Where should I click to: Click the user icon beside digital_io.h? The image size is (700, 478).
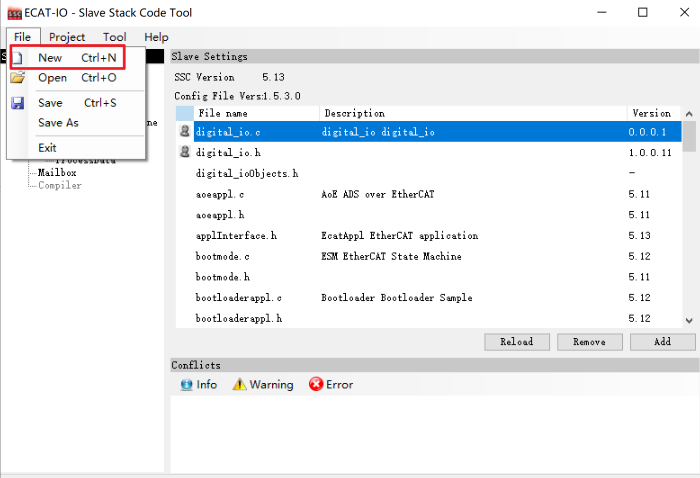tap(185, 152)
